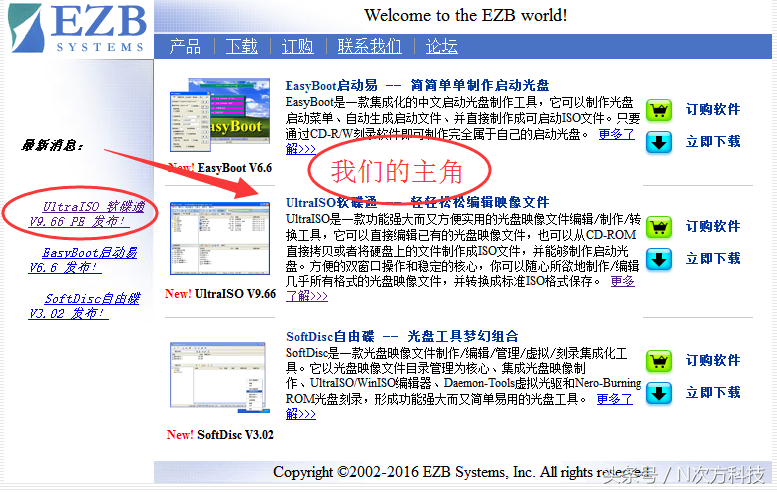Click the EZB Systems logo
This screenshot has height=492, width=777.
pos(78,28)
